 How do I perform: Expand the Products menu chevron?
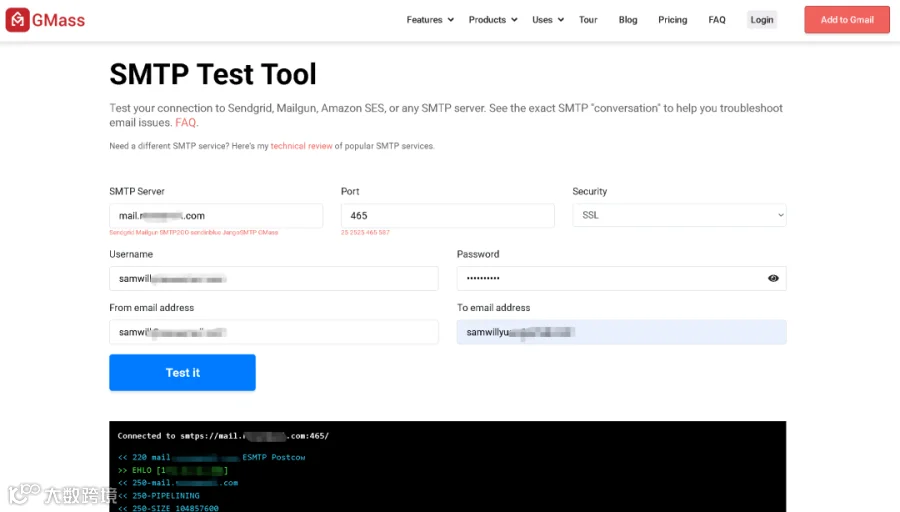click(514, 20)
